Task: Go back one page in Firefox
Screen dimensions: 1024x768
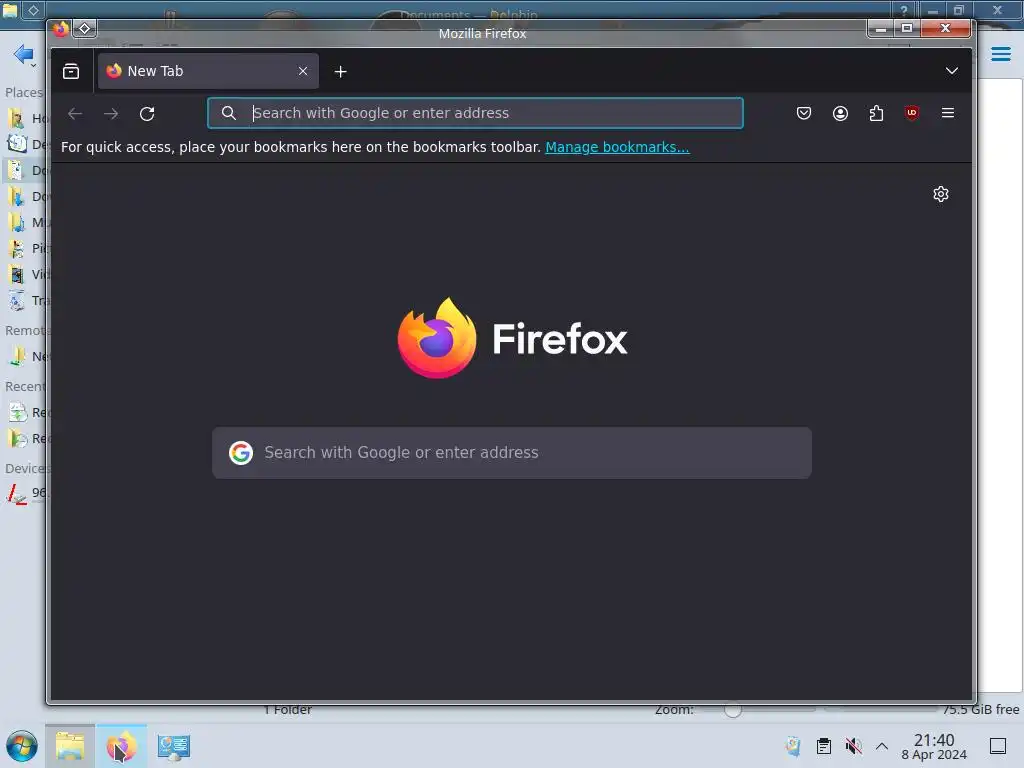Action: [x=75, y=114]
